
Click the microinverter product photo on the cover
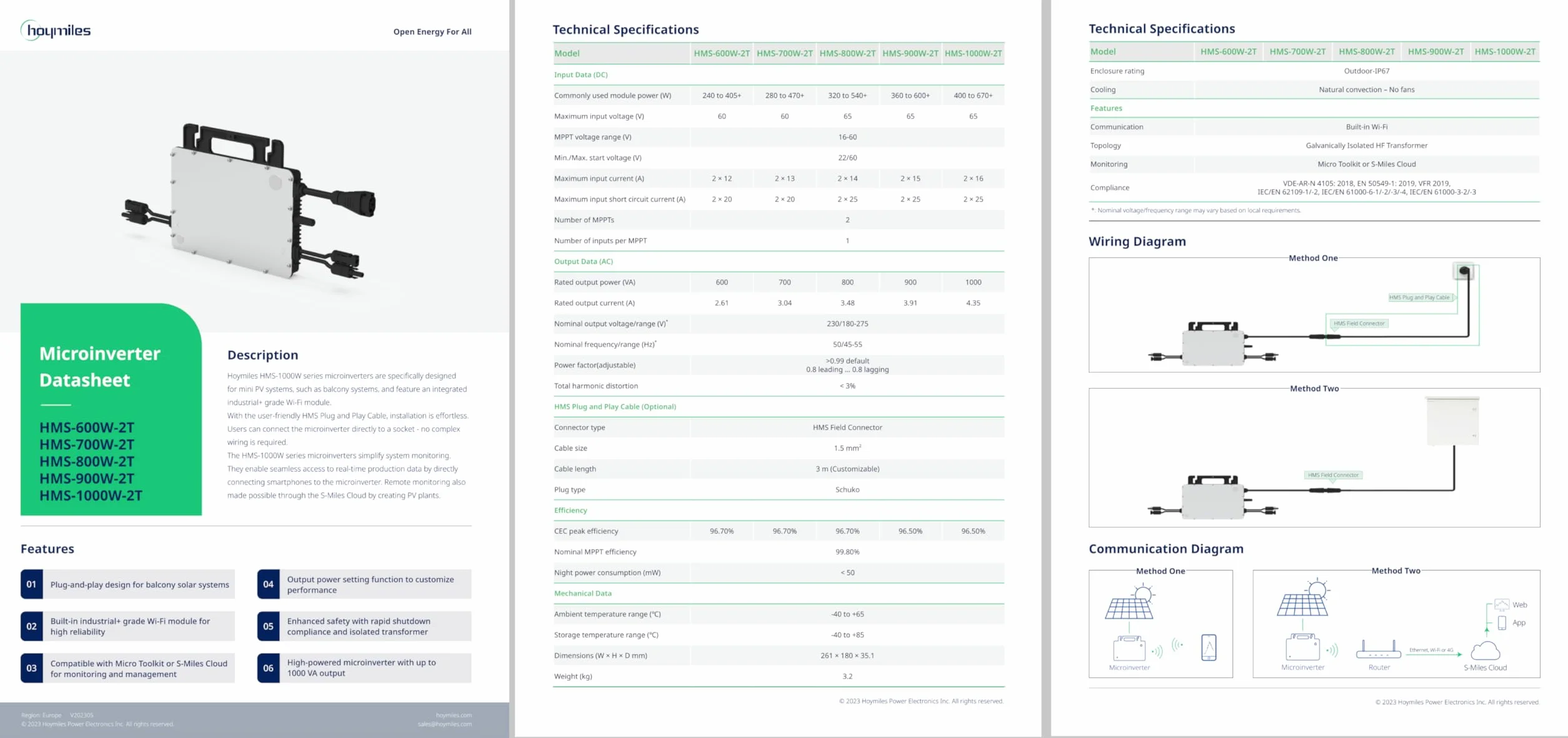(x=248, y=201)
